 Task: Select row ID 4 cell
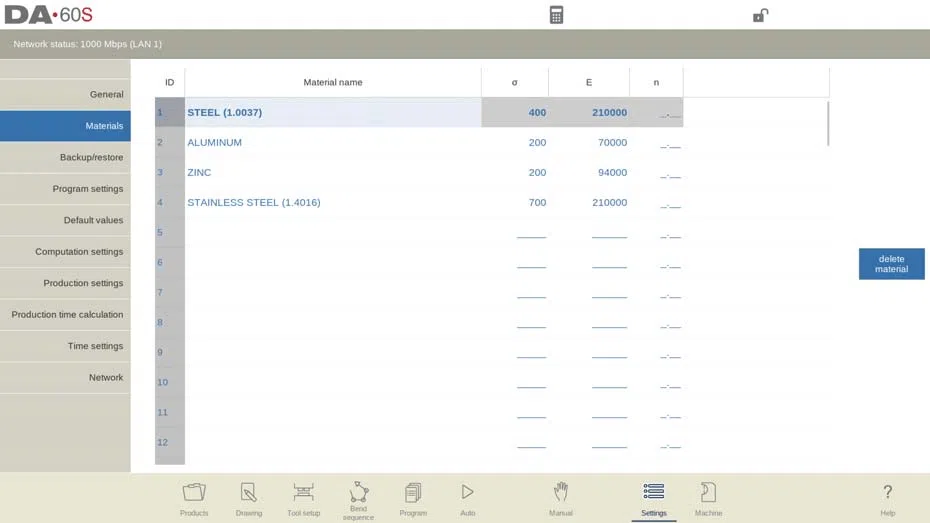tap(170, 202)
